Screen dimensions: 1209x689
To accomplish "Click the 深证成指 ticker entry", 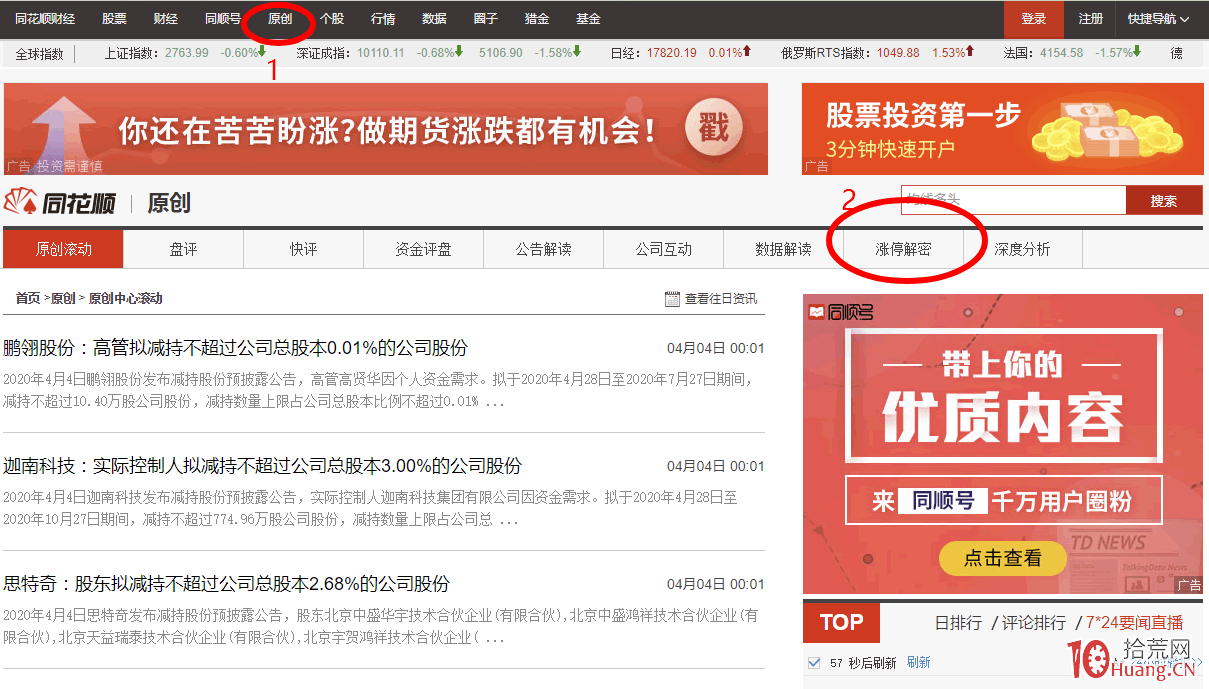I will 380,53.
